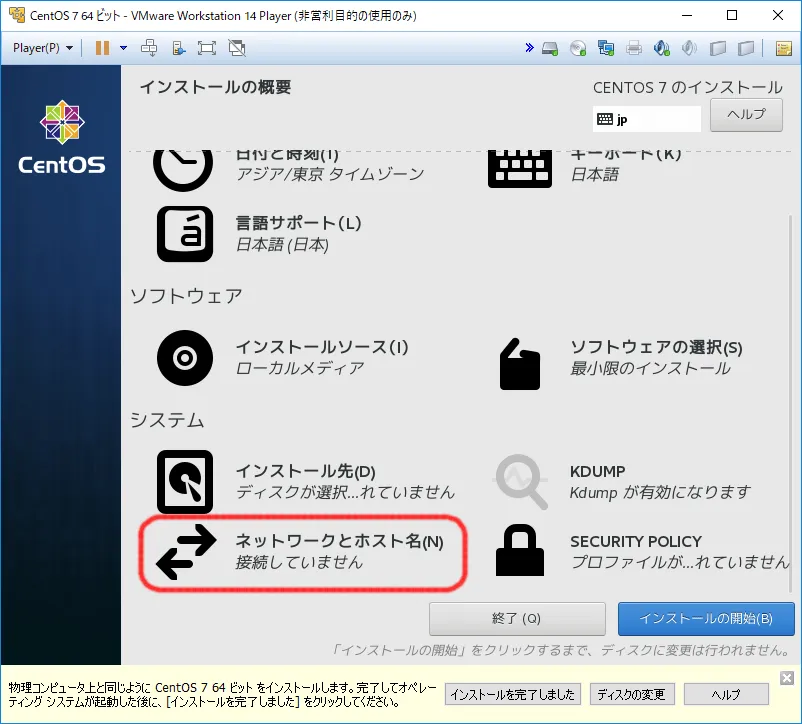Image resolution: width=802 pixels, height=724 pixels.
Task: Click the VMware Workstation title bar icon
Action: click(x=16, y=15)
